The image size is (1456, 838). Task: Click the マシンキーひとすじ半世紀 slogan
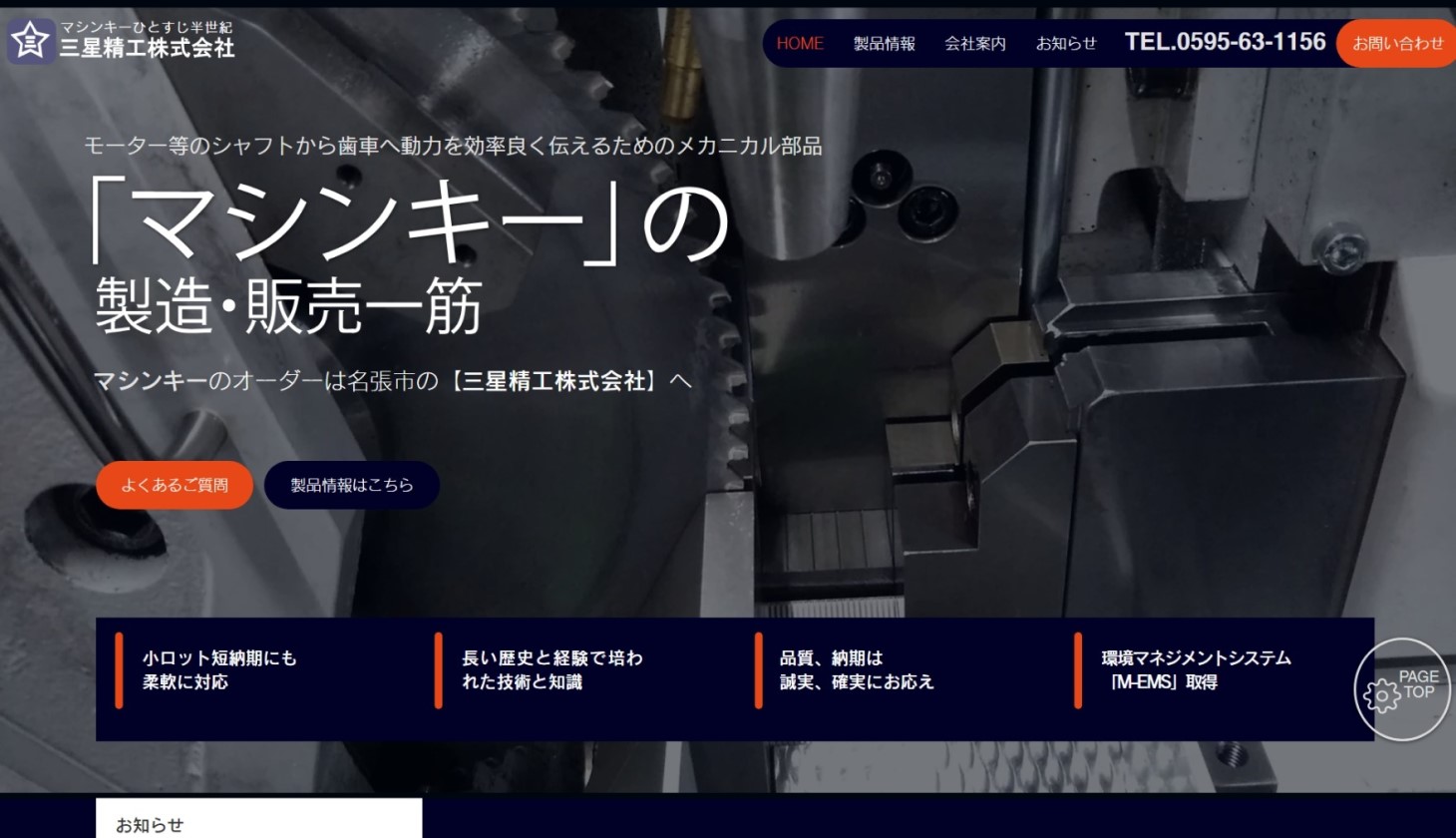click(147, 27)
